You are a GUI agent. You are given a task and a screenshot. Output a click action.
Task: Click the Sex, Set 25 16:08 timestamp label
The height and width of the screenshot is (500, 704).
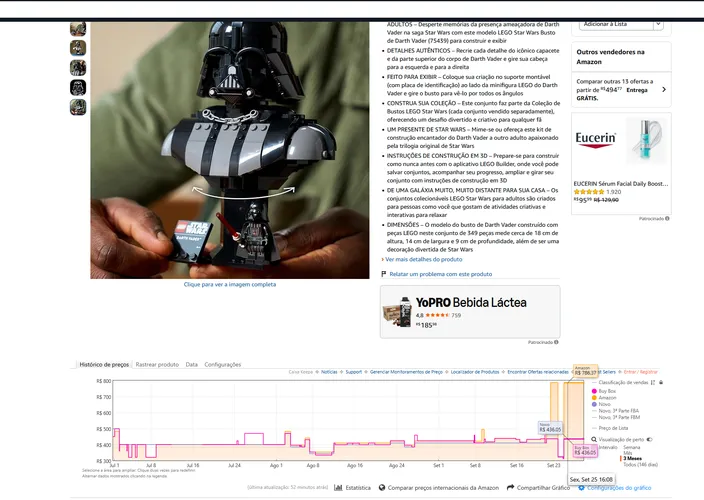(x=591, y=479)
